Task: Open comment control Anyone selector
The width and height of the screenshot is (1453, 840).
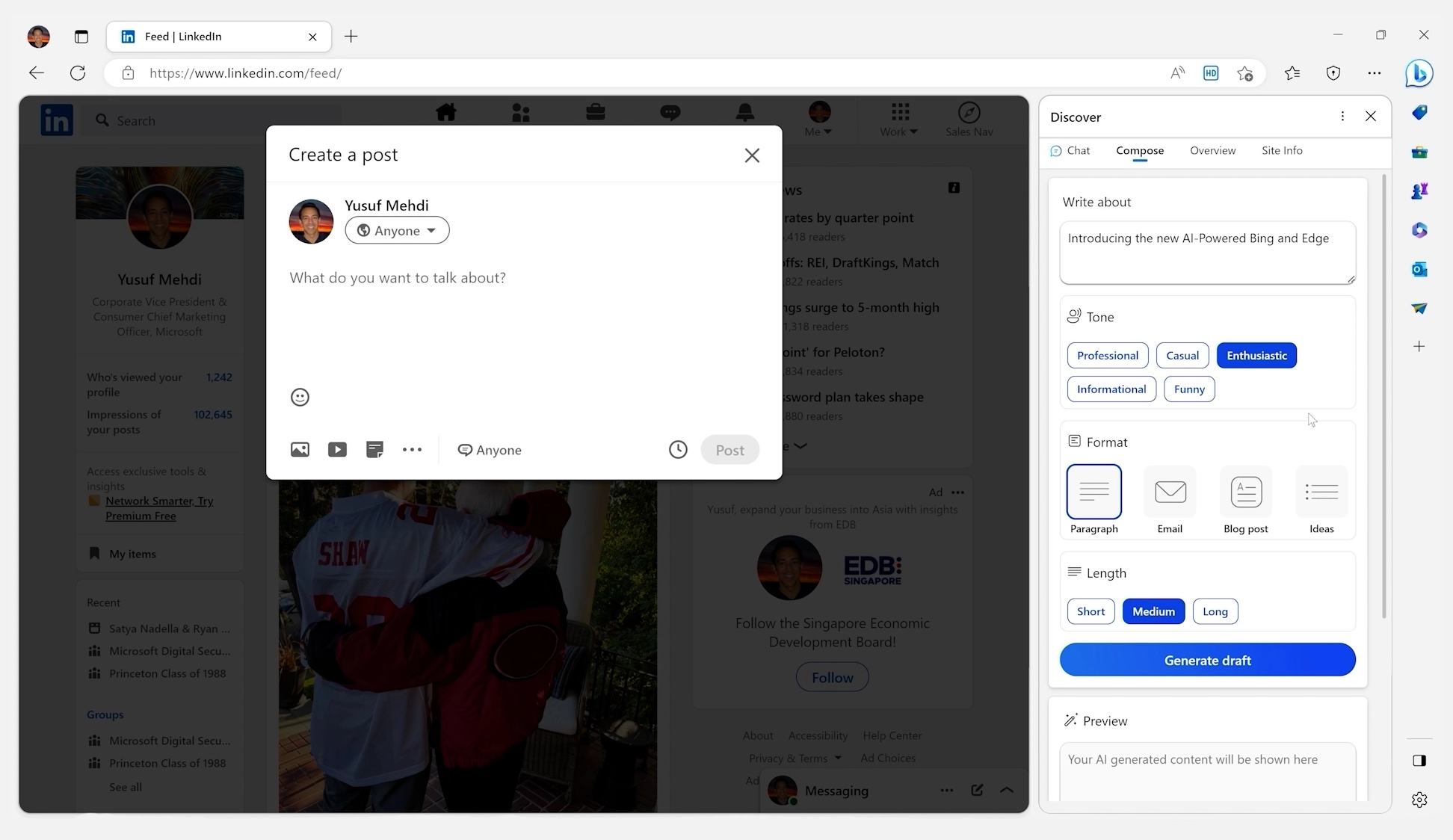Action: (490, 450)
